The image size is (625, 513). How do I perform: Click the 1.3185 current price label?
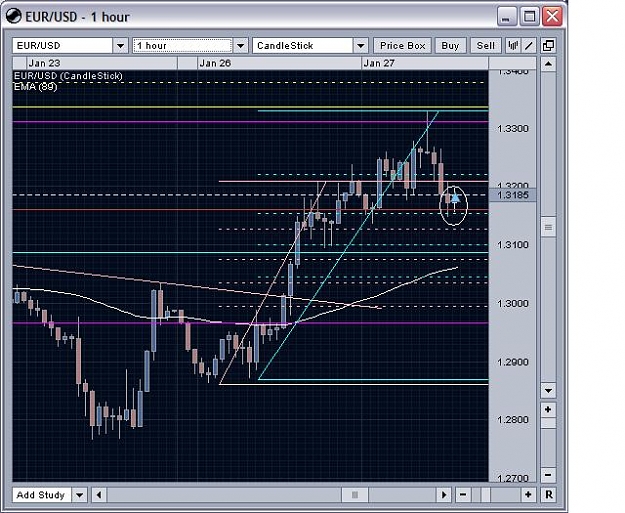[x=513, y=195]
